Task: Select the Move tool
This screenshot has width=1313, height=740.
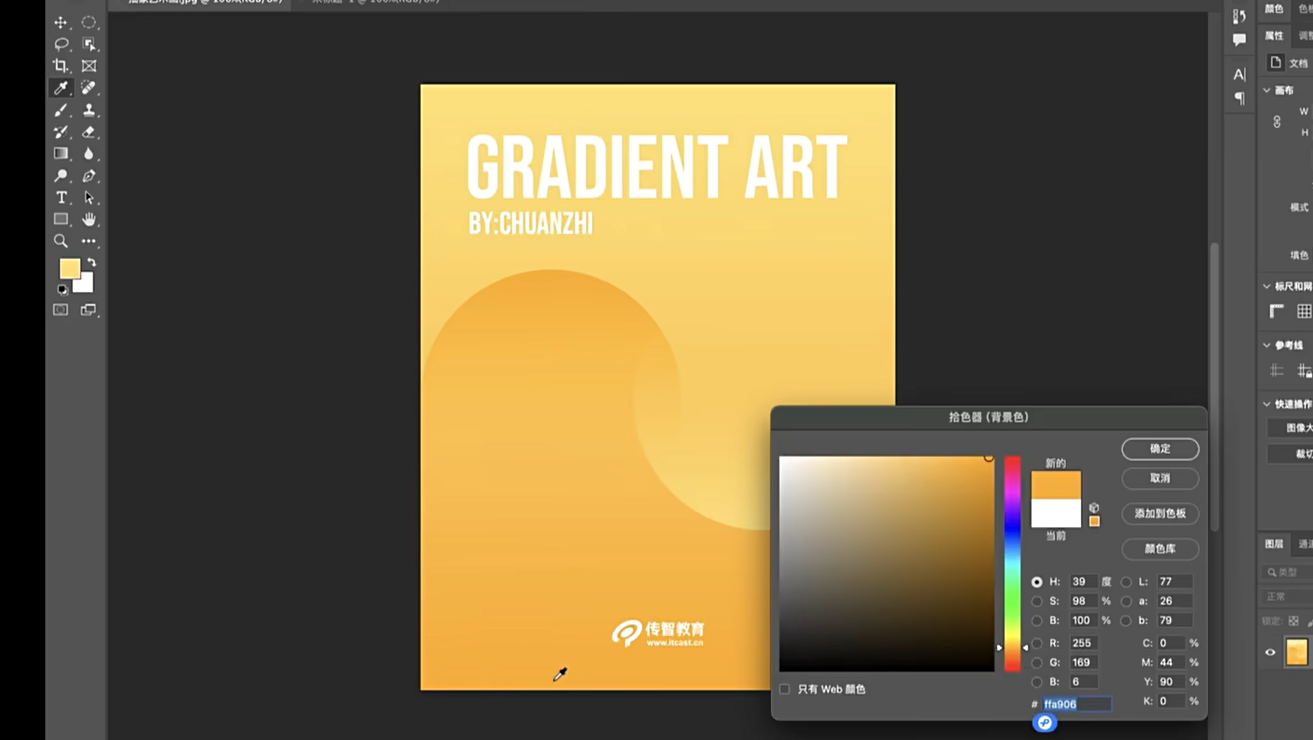Action: coord(61,22)
